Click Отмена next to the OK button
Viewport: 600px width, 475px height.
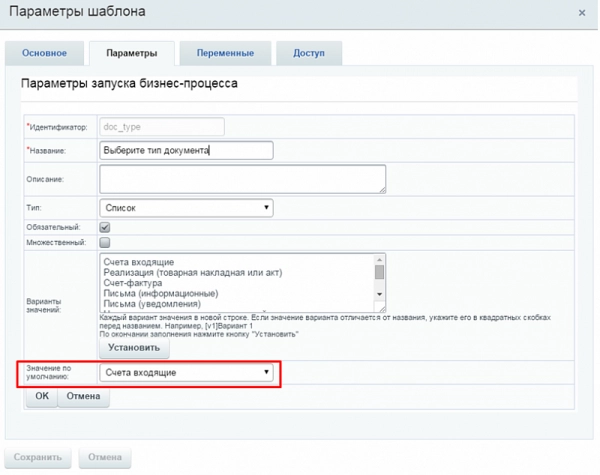(84, 396)
